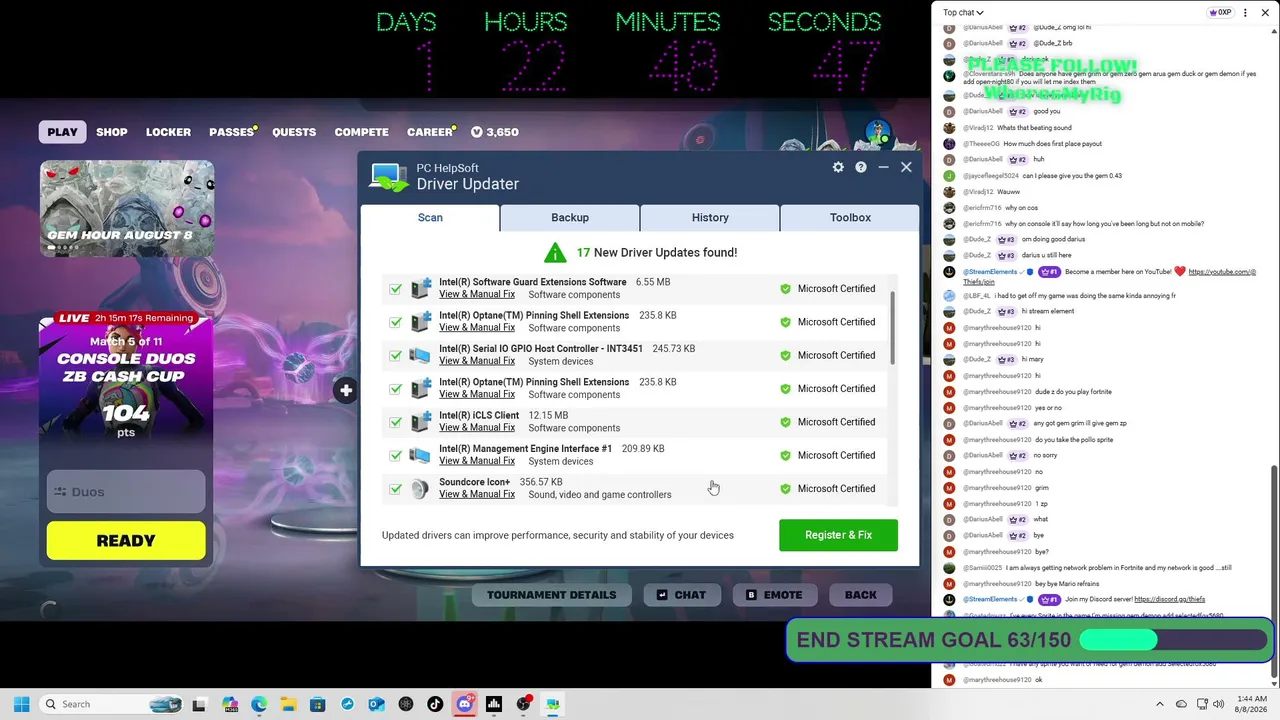Click the Driver Updater monitor logo

389,177
